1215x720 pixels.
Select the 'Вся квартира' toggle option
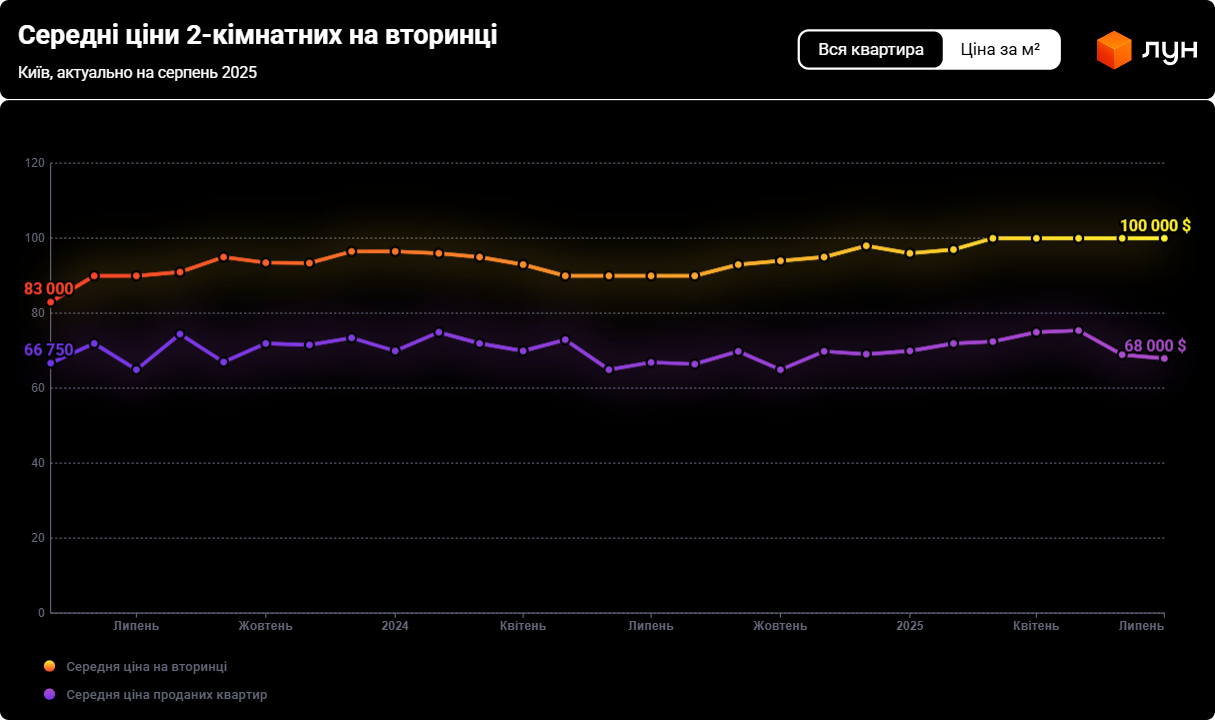pyautogui.click(x=871, y=49)
